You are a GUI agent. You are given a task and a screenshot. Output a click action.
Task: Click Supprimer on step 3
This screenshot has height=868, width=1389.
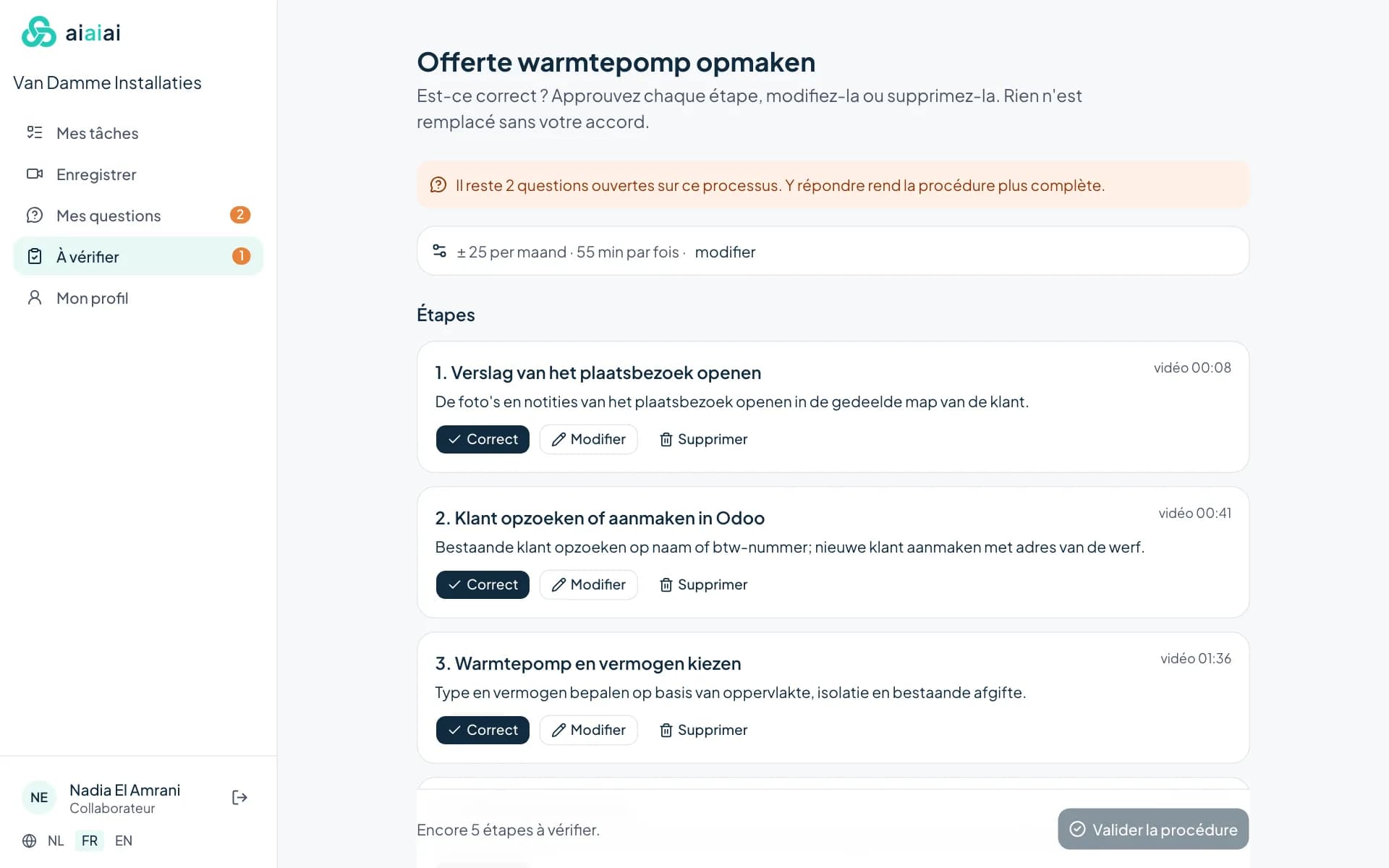pos(703,730)
